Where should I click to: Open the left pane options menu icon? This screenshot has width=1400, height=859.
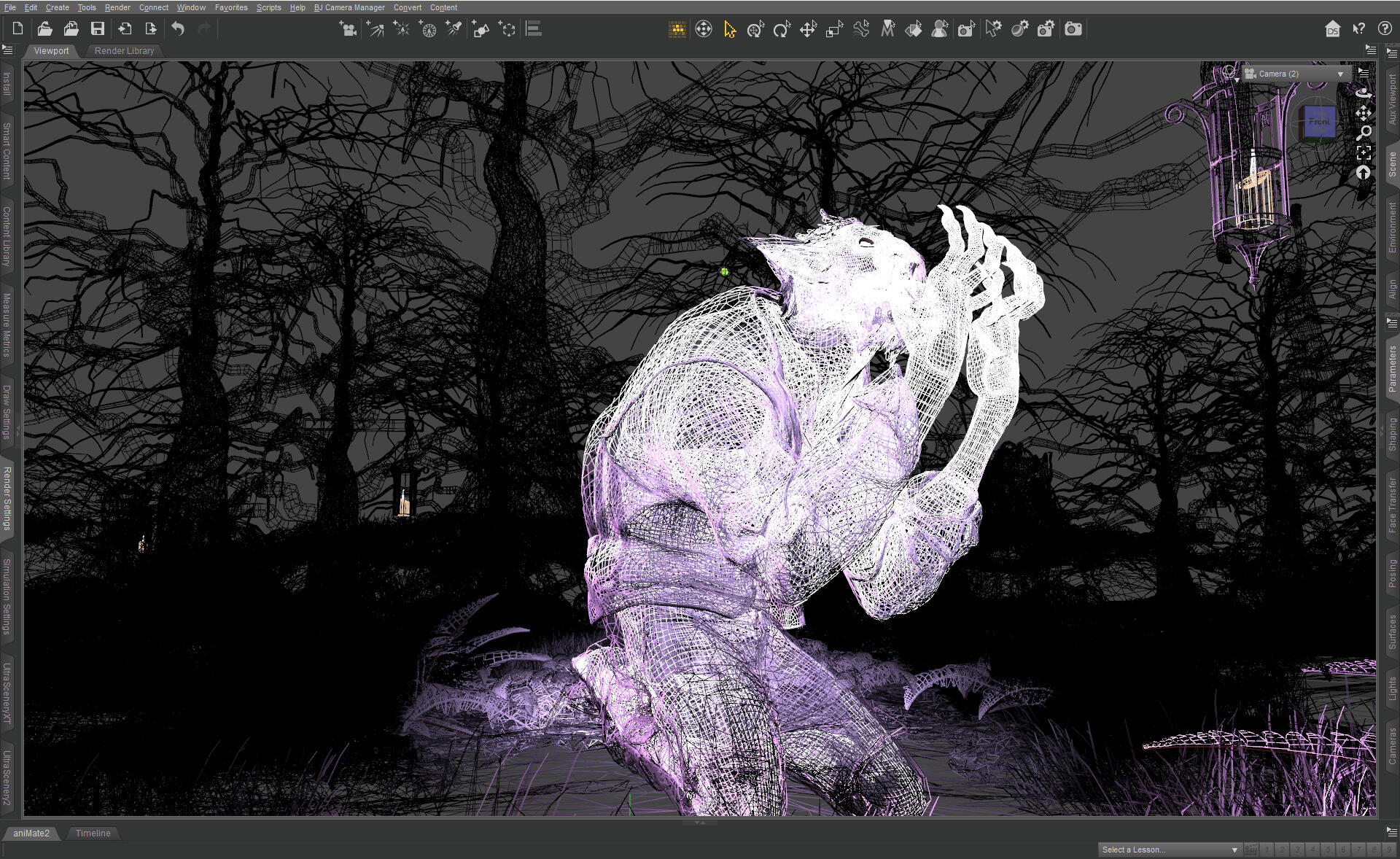[7, 50]
